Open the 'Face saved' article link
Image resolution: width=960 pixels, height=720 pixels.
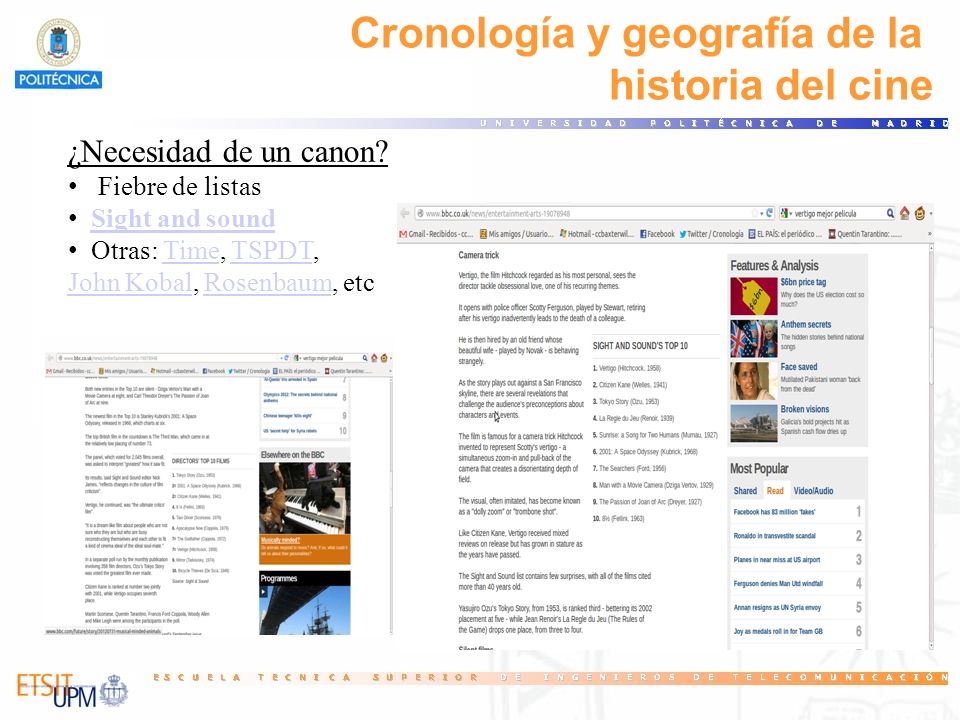798,367
